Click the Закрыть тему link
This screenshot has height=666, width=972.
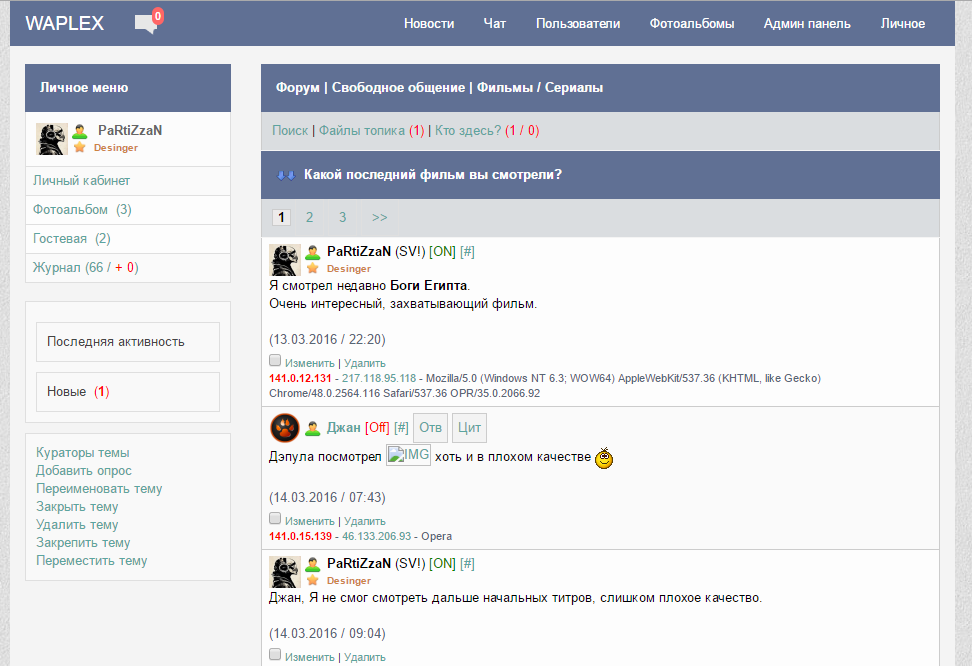tap(77, 507)
